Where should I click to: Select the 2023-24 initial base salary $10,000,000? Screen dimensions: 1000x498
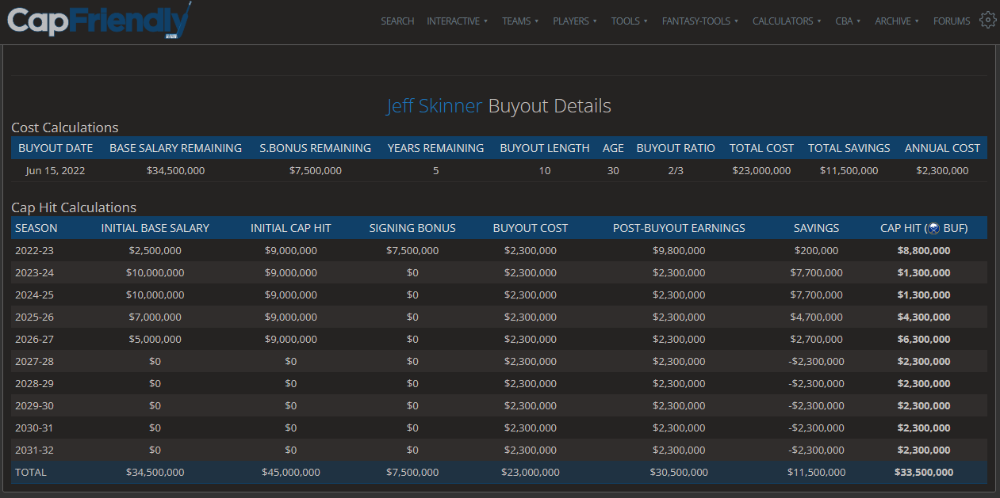coord(155,273)
